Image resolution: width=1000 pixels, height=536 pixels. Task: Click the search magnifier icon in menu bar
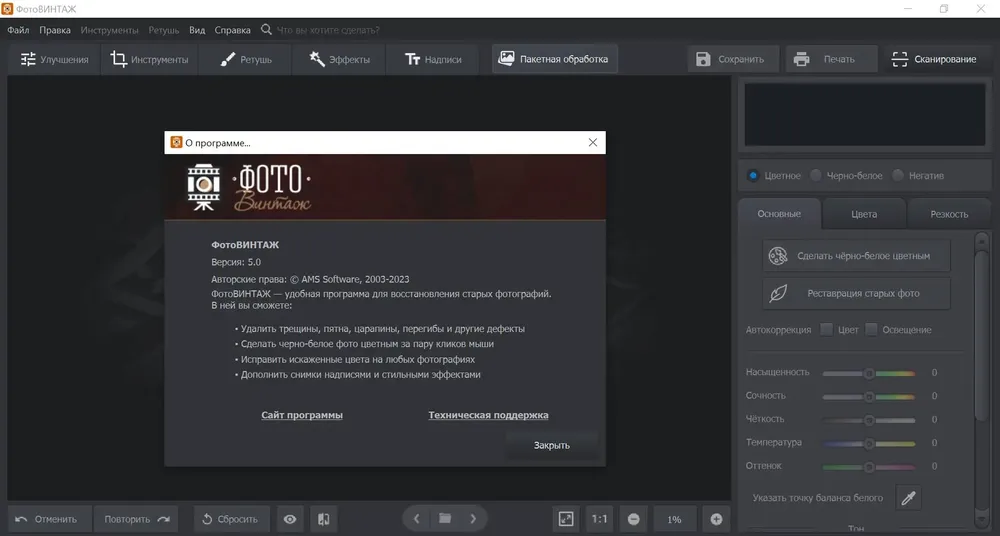pos(266,29)
